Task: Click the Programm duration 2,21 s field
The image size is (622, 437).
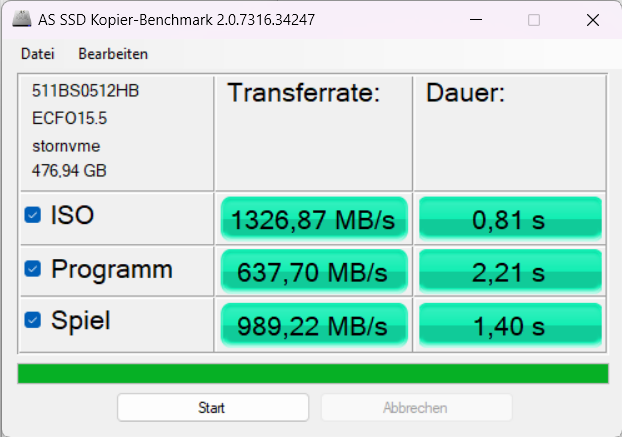Action: point(510,271)
